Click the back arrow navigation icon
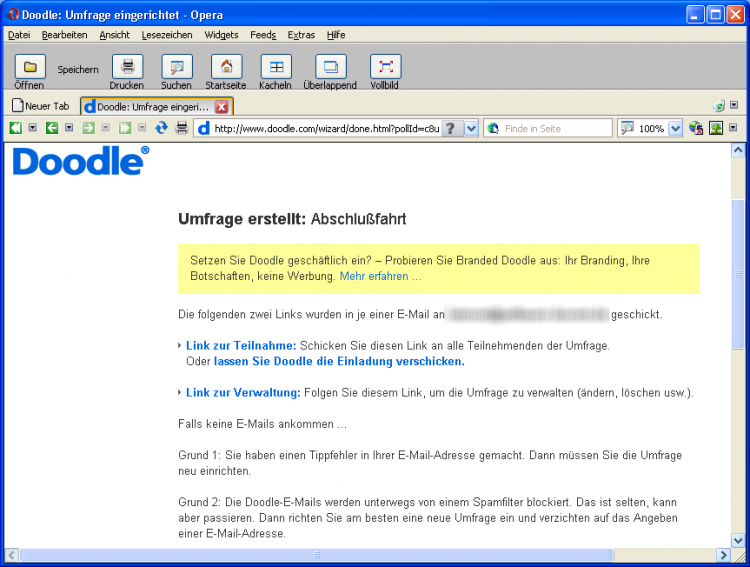The image size is (750, 567). point(52,128)
